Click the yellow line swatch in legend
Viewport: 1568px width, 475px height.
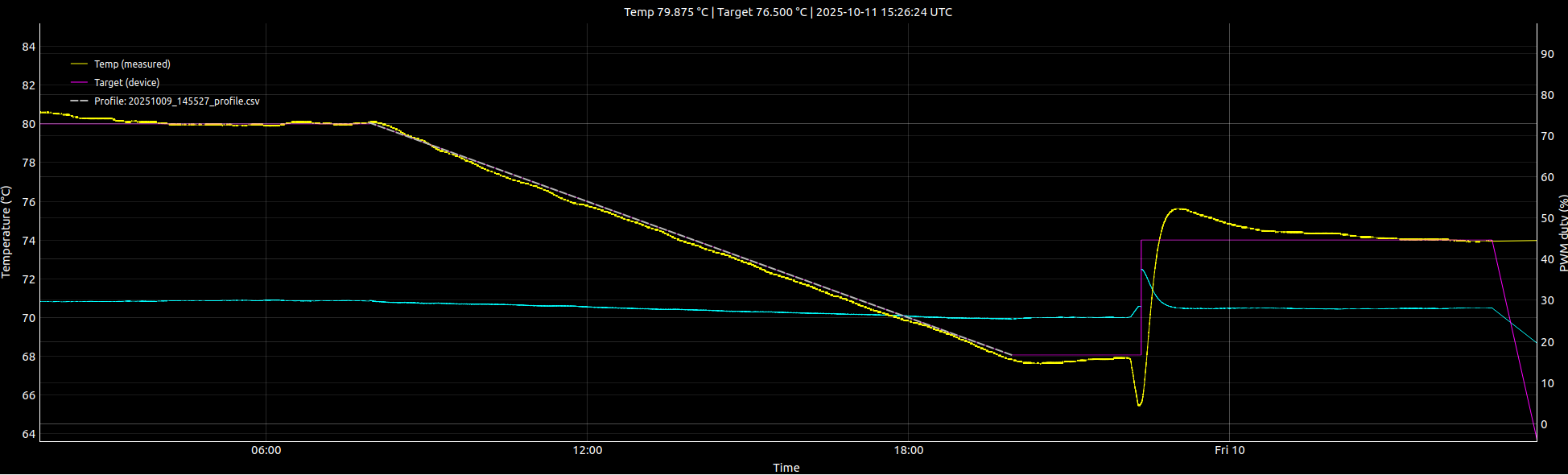pyautogui.click(x=79, y=64)
